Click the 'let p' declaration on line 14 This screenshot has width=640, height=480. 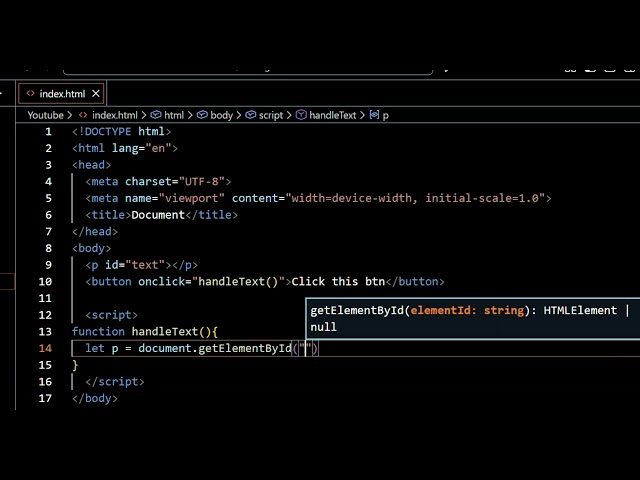102,349
